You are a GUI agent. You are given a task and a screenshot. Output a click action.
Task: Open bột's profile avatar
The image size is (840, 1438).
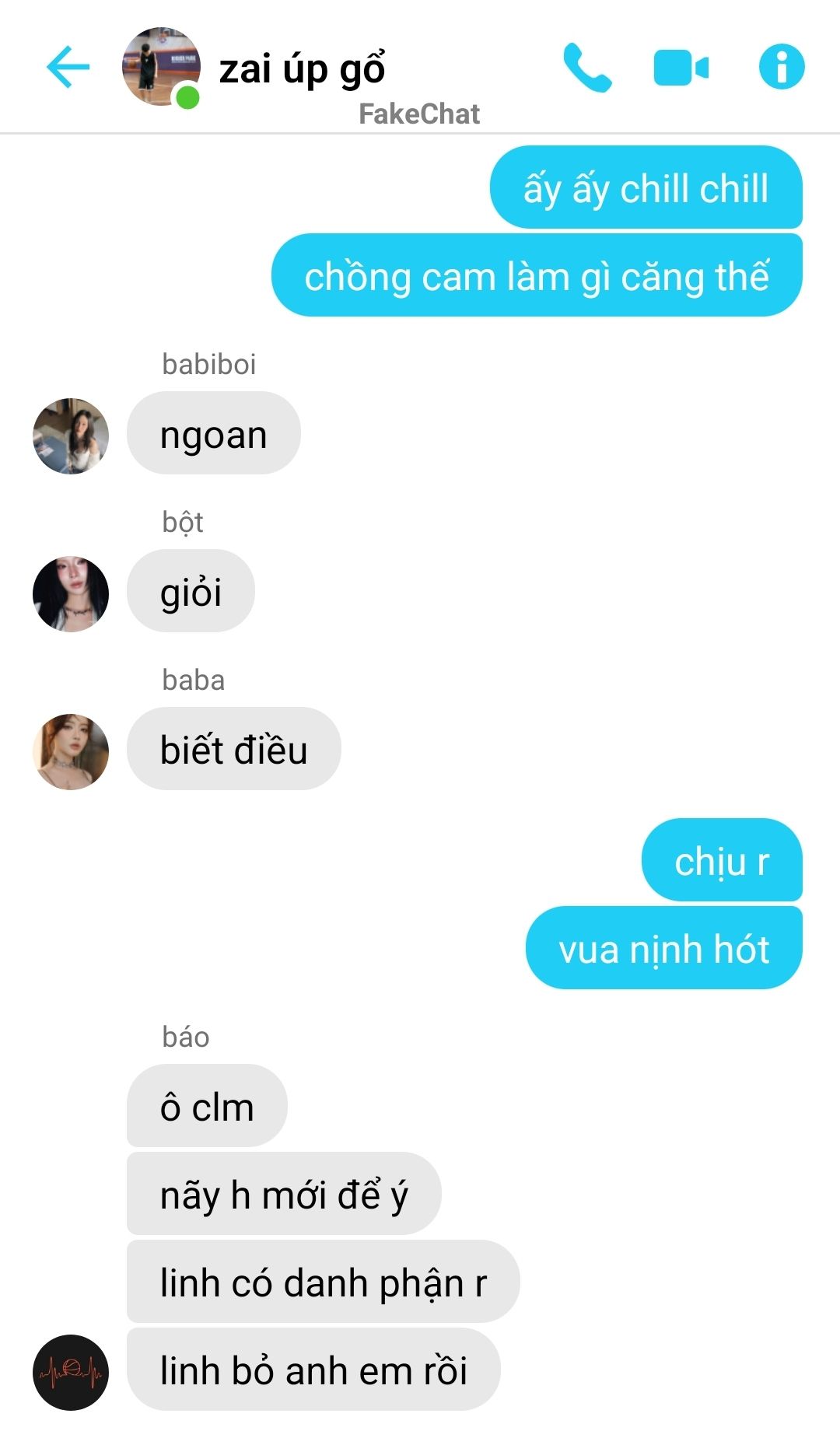tap(71, 593)
